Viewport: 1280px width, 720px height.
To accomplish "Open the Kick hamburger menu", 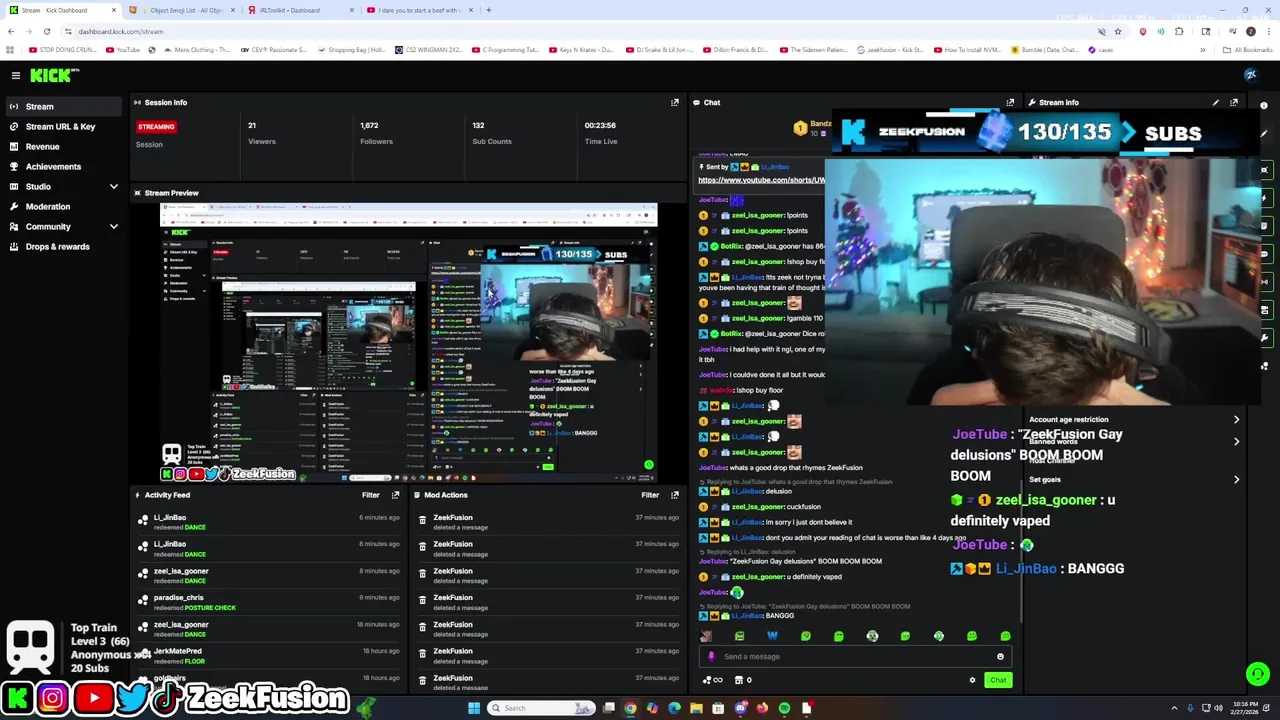I will point(16,75).
